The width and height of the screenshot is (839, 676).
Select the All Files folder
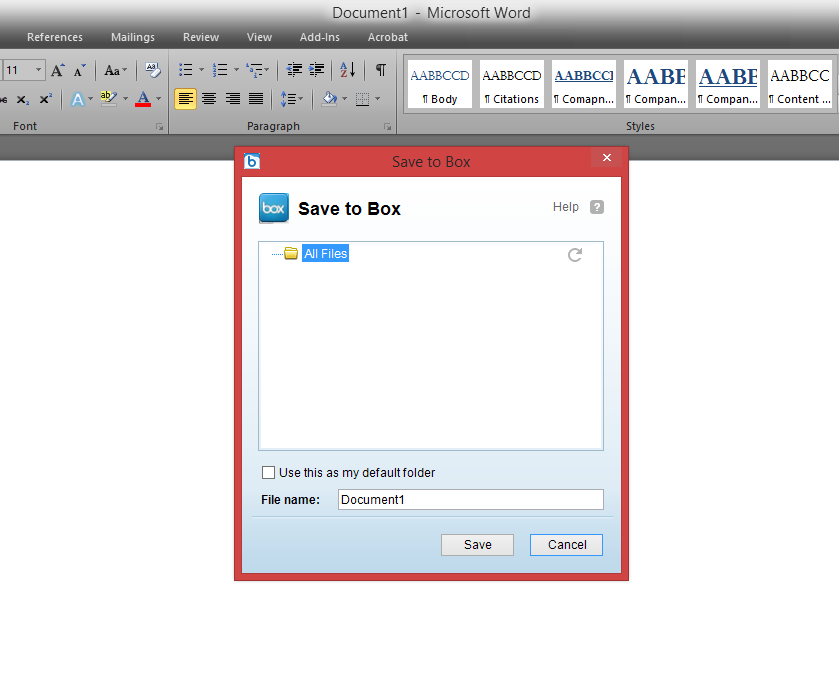[325, 254]
